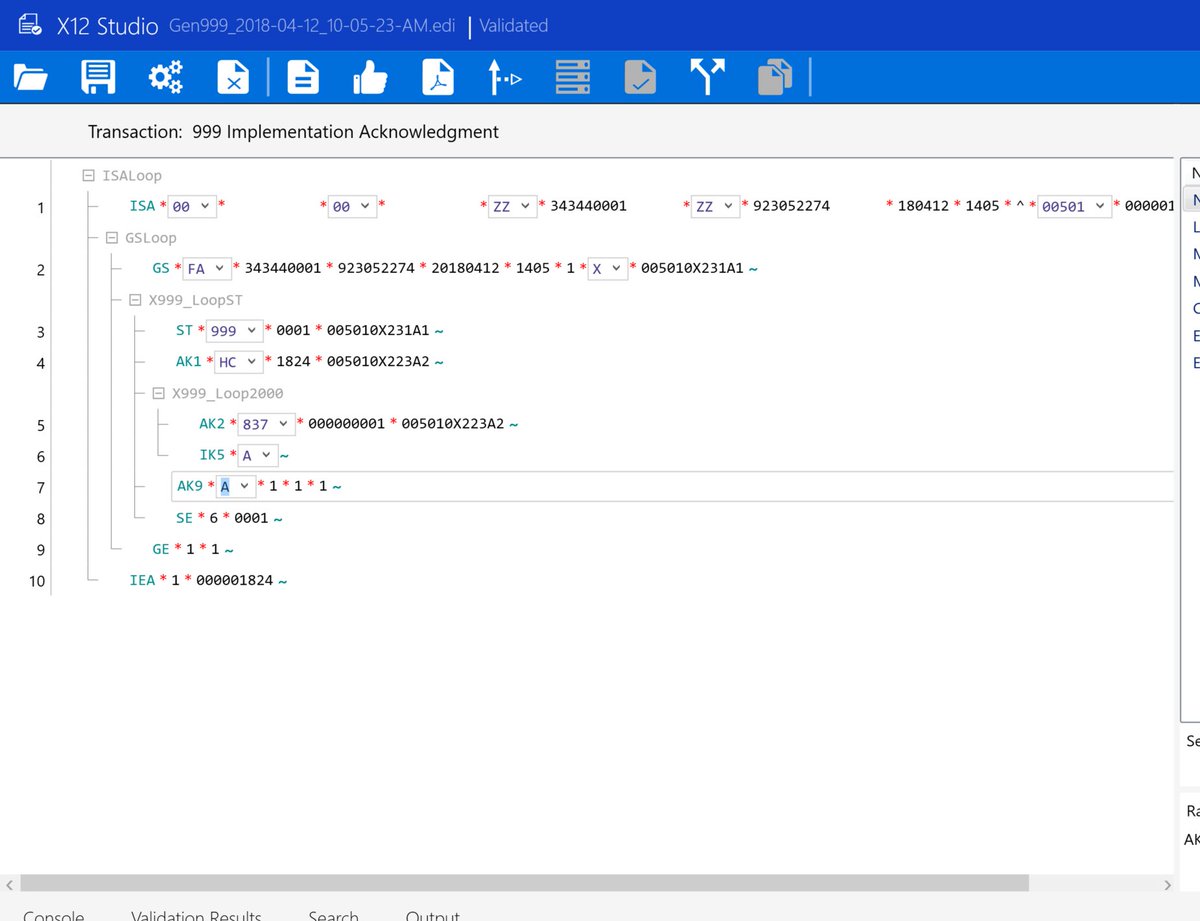Screen dimensions: 1200x921
Task: Collapse the X999_LoopST node
Action: pyautogui.click(x=135, y=300)
